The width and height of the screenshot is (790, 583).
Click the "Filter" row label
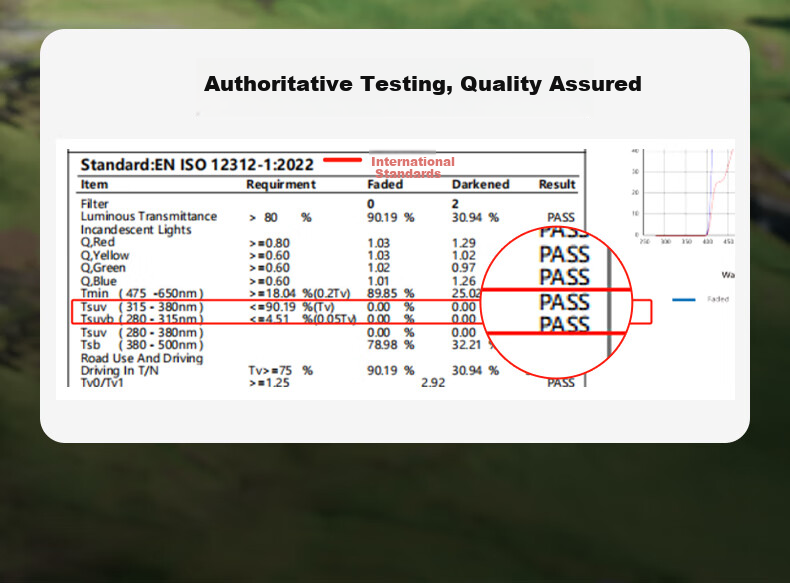(x=94, y=204)
